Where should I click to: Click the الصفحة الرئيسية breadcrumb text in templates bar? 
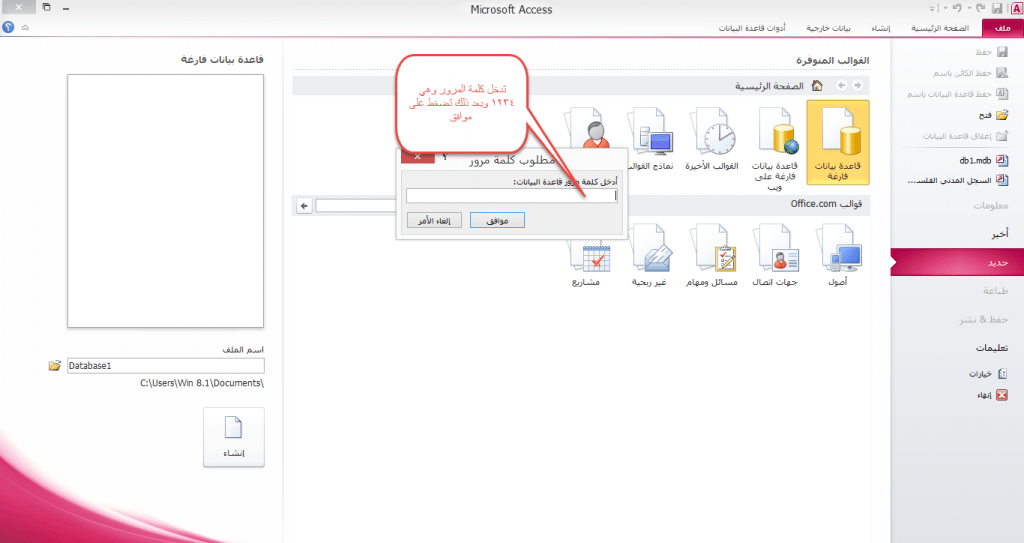pos(769,86)
